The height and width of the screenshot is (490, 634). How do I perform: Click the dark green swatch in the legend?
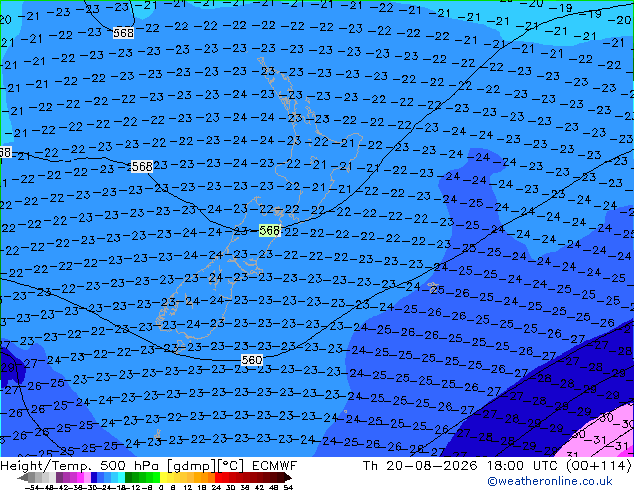pyautogui.click(x=129, y=477)
